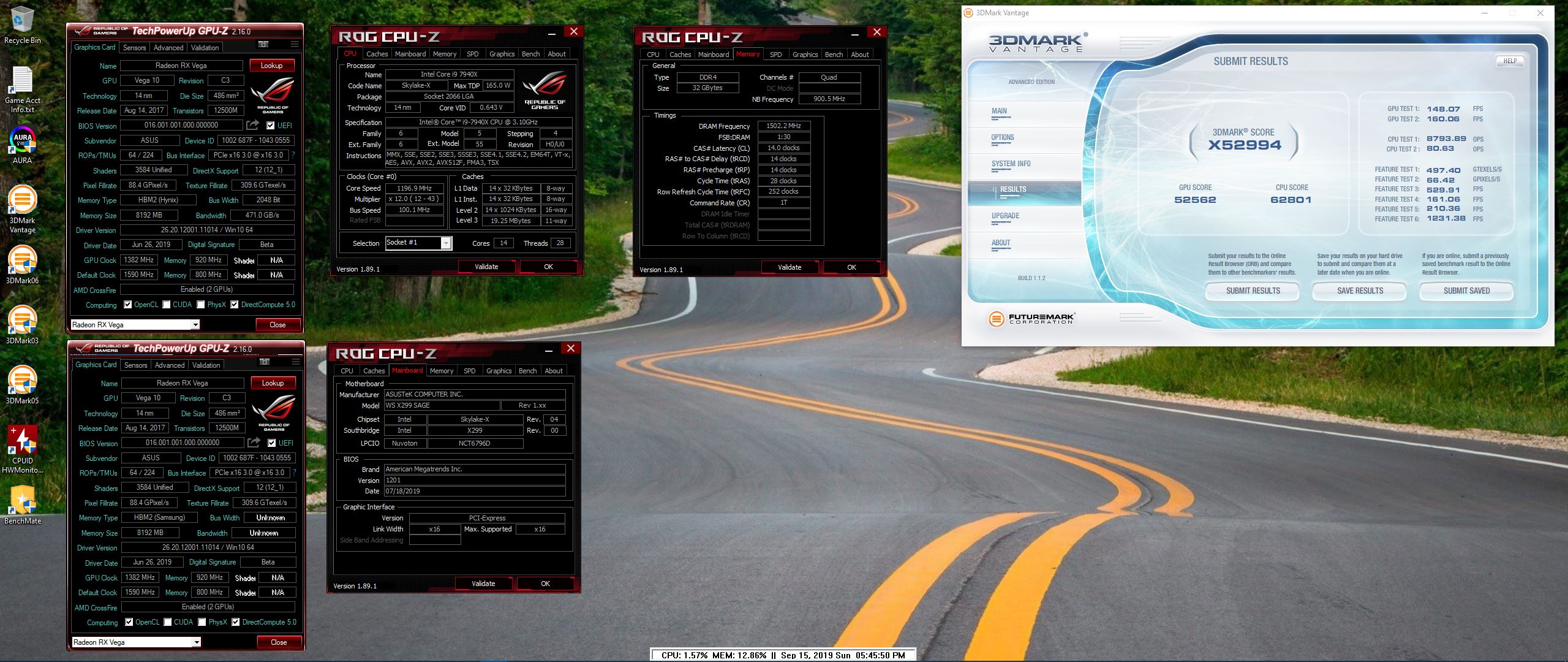1568x662 pixels.
Task: Launch 3DMark Vantage desktop shortcut
Action: [22, 209]
